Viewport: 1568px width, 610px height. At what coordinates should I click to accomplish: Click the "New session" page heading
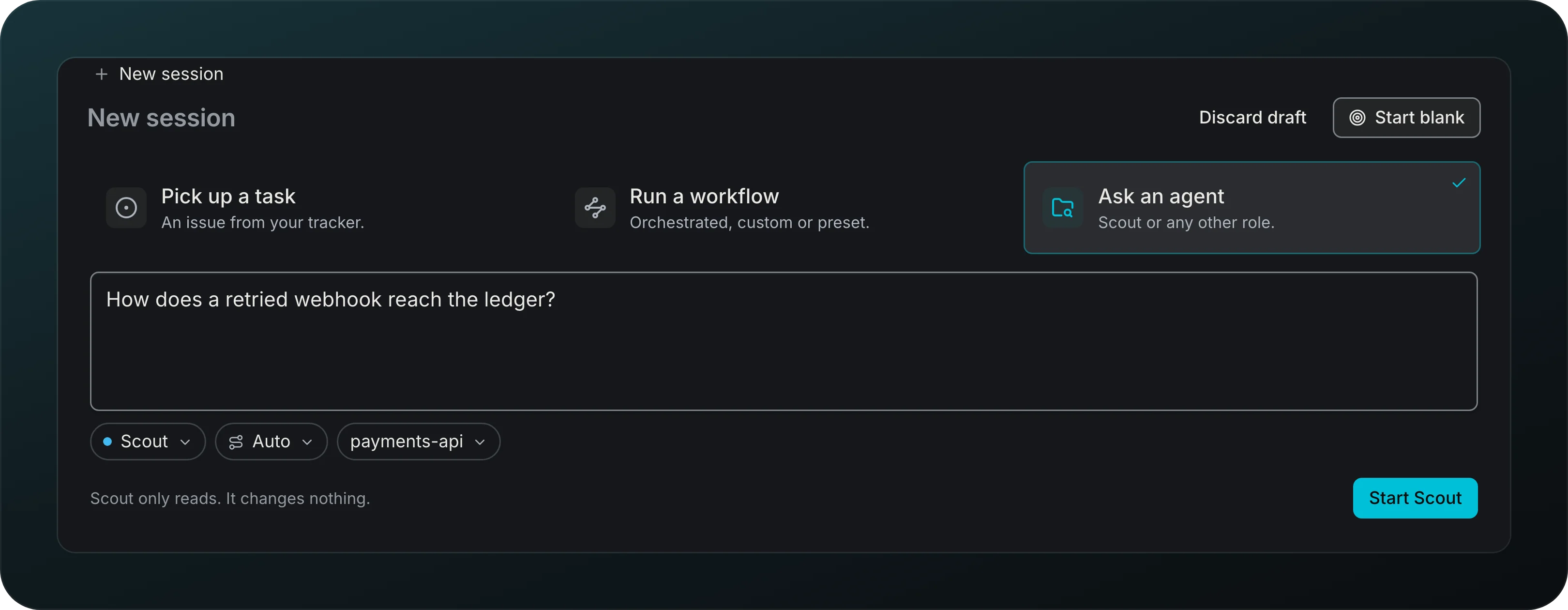[161, 118]
